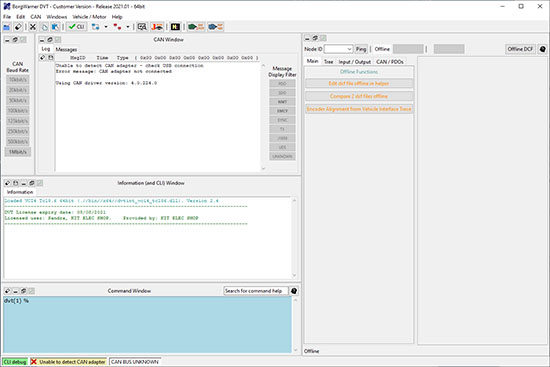The width and height of the screenshot is (550, 367).
Task: Select 20kbit/s CAN baud rate
Action: pos(18,90)
